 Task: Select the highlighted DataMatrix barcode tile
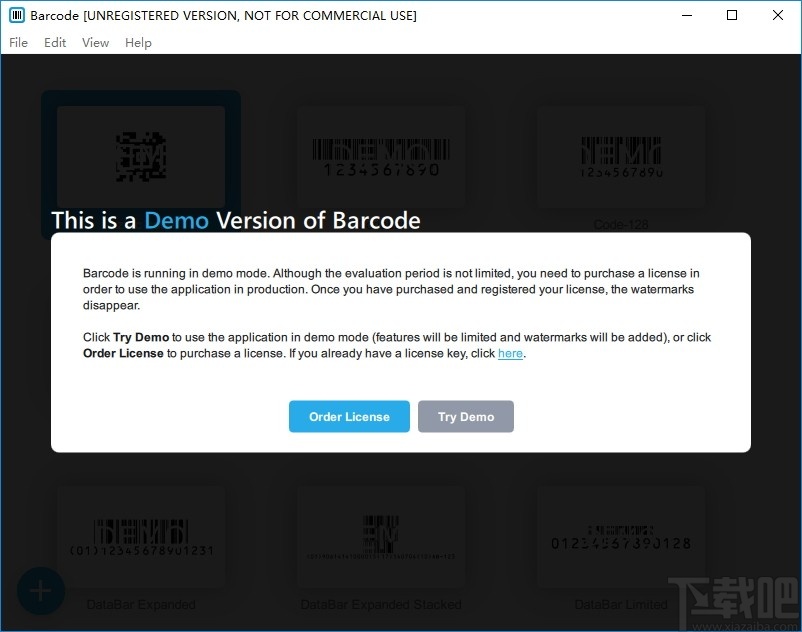pyautogui.click(x=140, y=160)
